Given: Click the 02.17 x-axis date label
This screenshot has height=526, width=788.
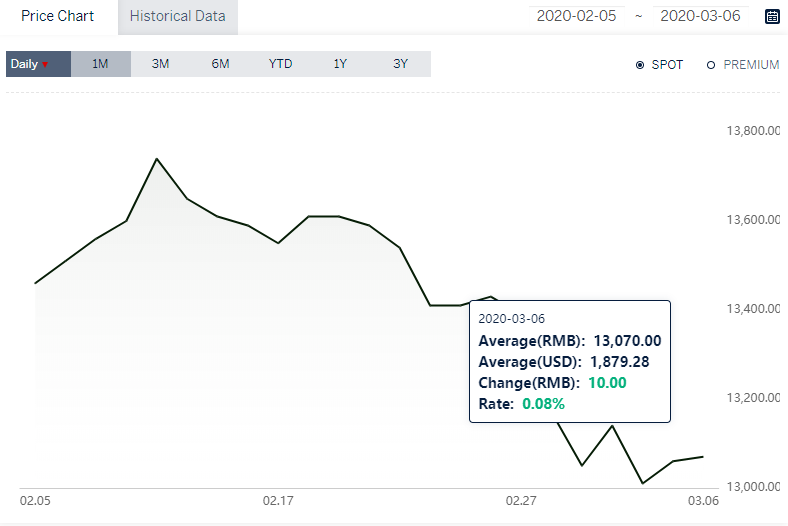Looking at the screenshot, I should [x=278, y=501].
